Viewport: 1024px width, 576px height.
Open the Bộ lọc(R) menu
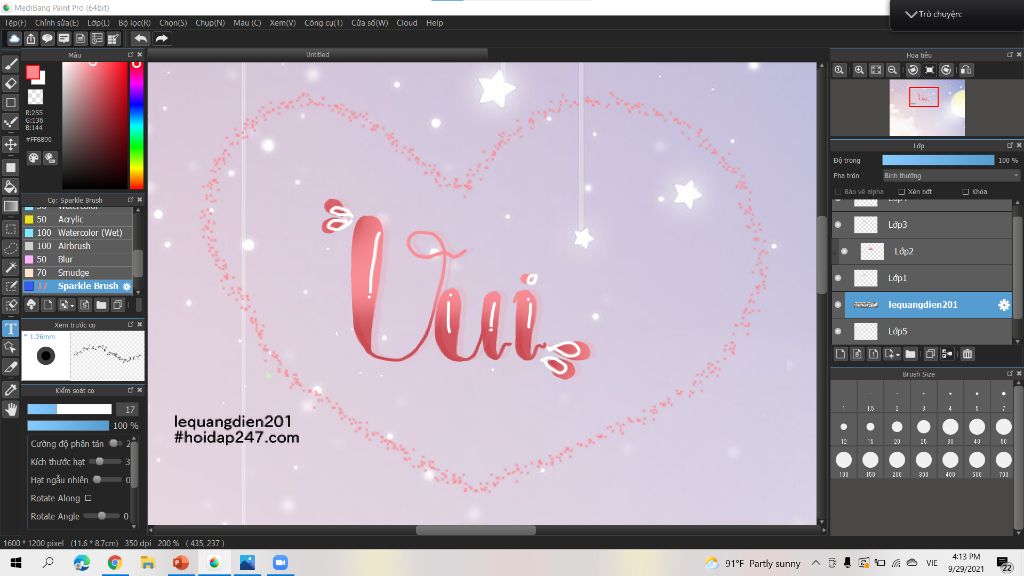point(135,23)
